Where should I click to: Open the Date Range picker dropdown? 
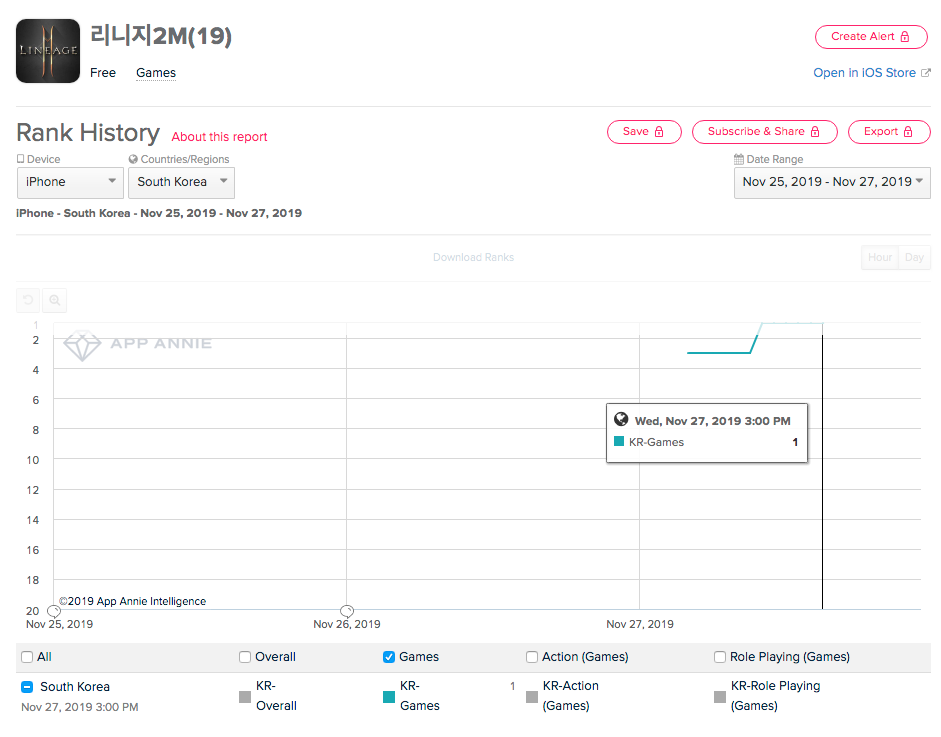832,182
